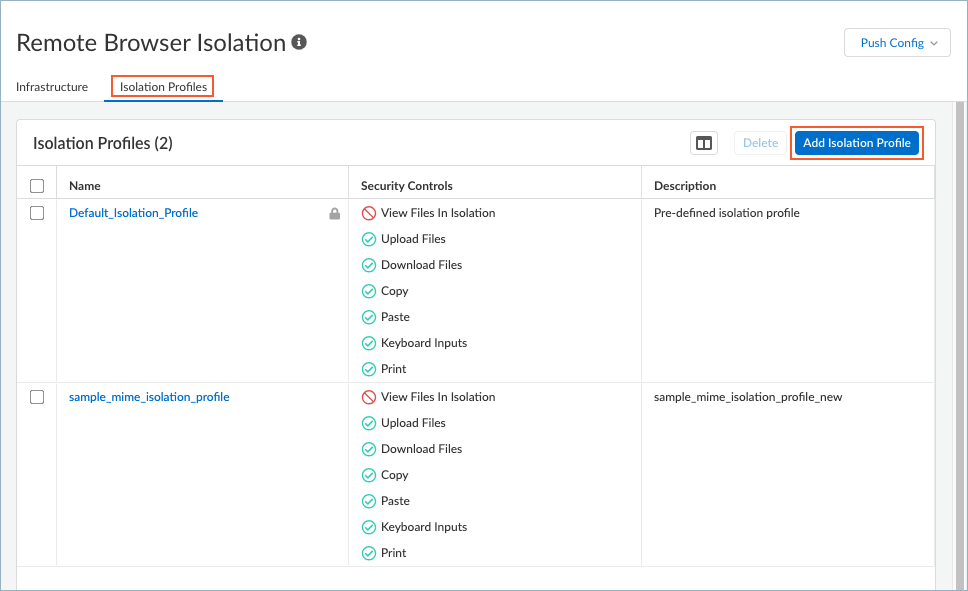The width and height of the screenshot is (968, 591).
Task: Click the lock icon on Default_Isolation_Profile
Action: 335,214
